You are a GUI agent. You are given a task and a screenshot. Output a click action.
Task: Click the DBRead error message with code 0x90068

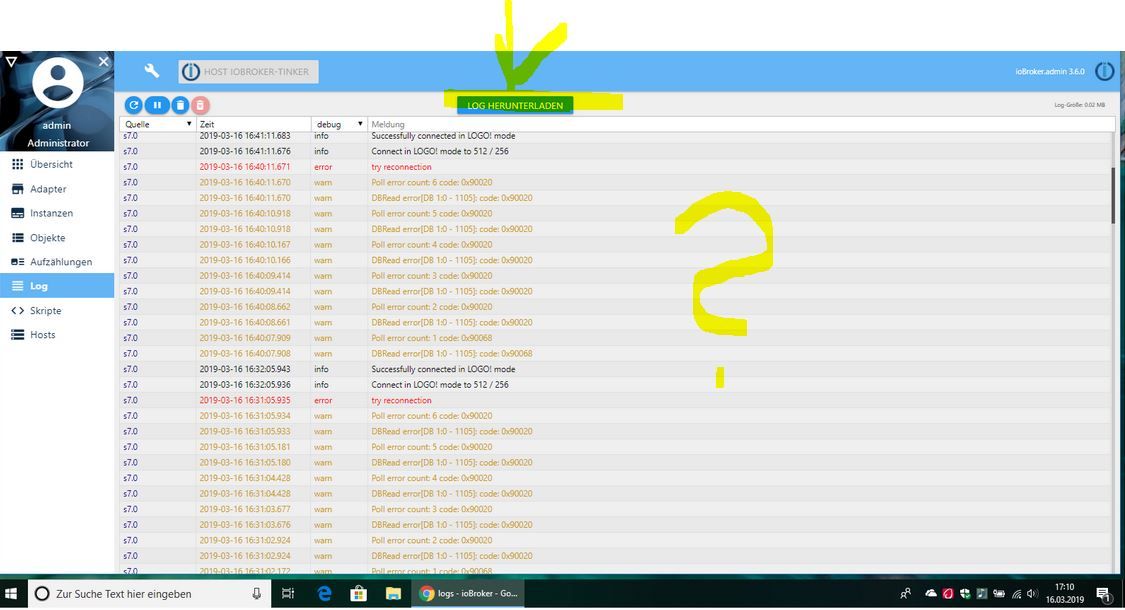(x=451, y=354)
